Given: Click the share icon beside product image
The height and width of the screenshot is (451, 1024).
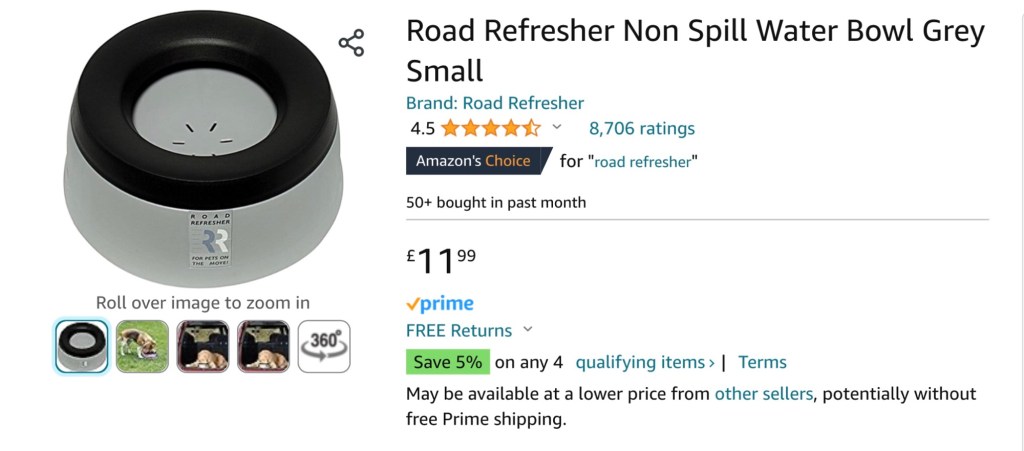Looking at the screenshot, I should point(351,43).
